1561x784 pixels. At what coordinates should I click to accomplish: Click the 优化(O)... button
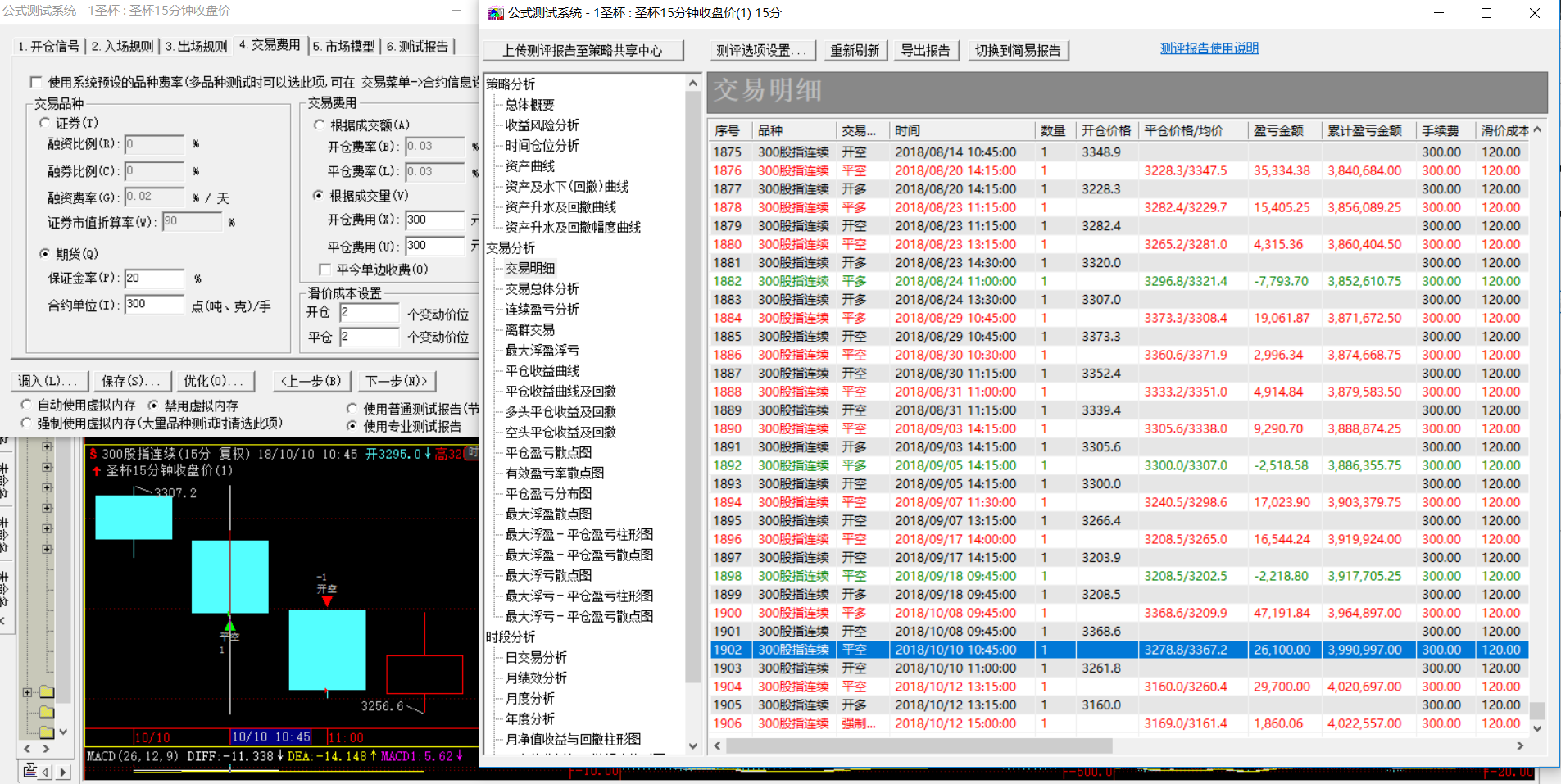pyautogui.click(x=214, y=382)
